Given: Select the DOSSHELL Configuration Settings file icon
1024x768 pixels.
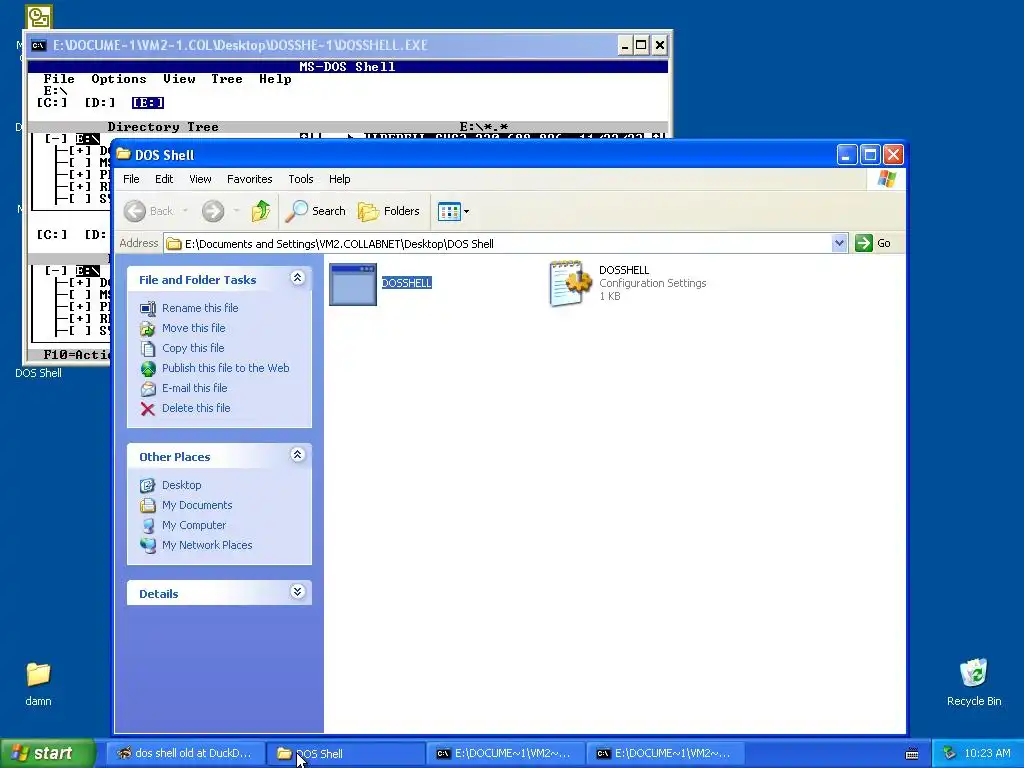Looking at the screenshot, I should (570, 283).
